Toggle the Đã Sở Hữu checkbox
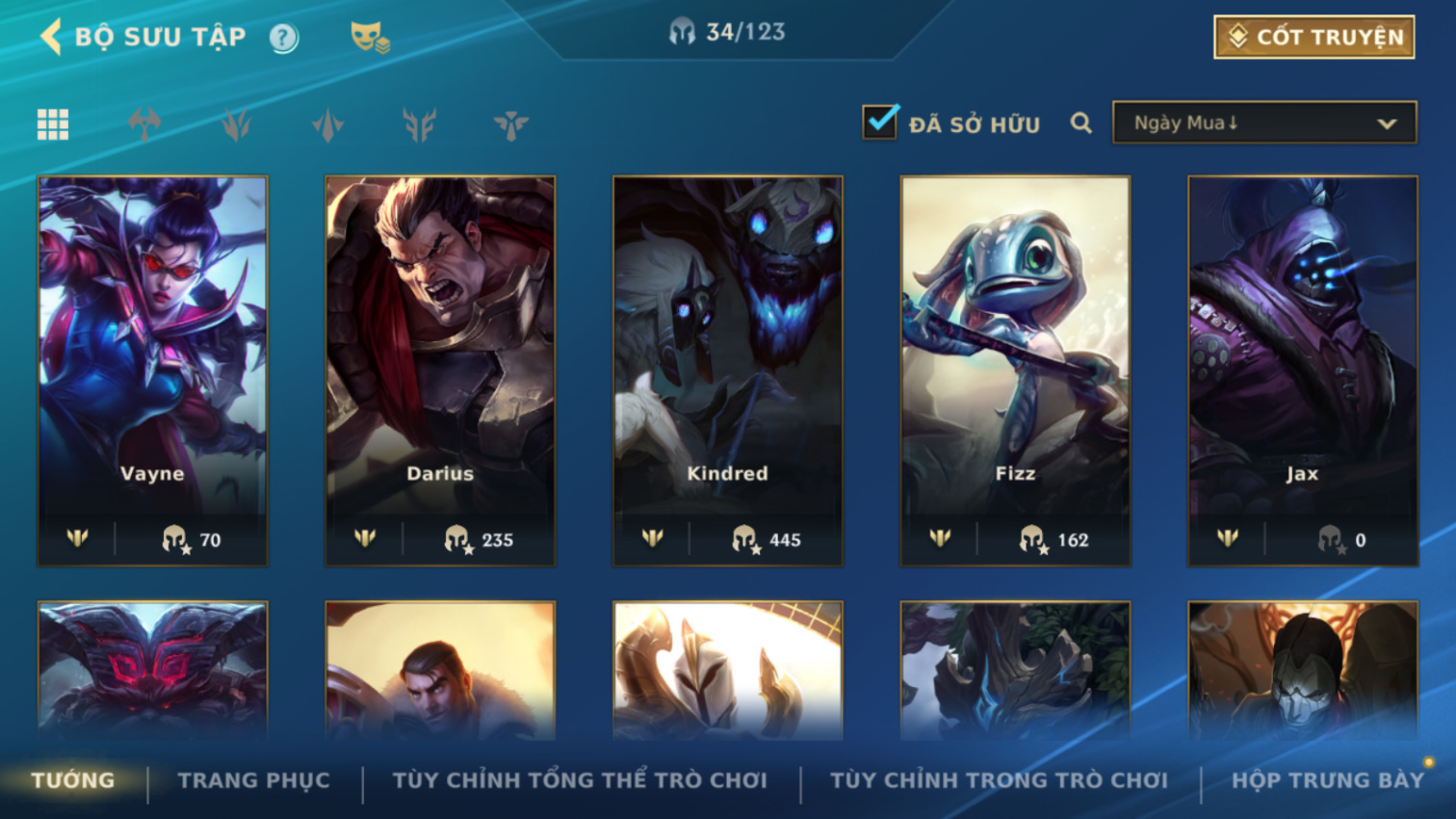The height and width of the screenshot is (819, 1456). 880,122
